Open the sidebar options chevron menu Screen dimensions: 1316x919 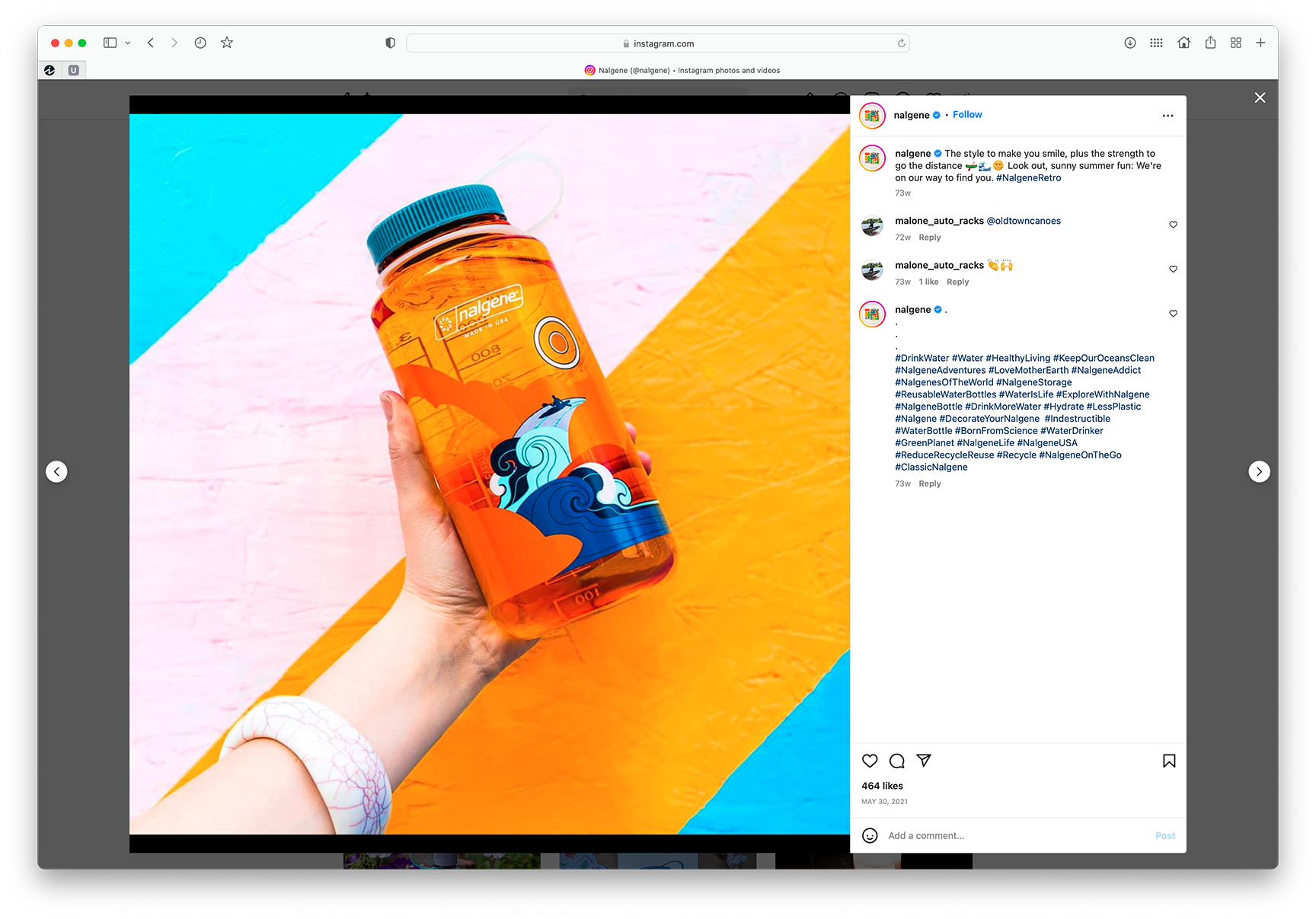pyautogui.click(x=128, y=43)
